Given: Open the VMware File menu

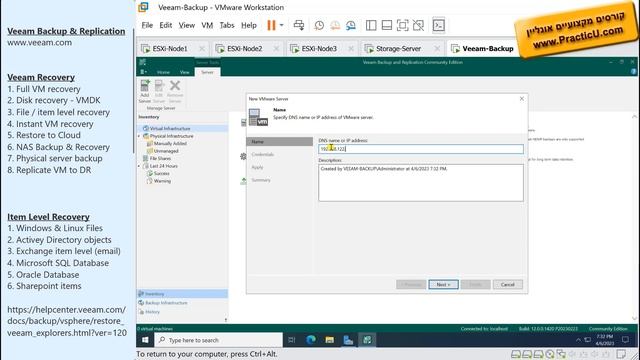Looking at the screenshot, I should 147,25.
